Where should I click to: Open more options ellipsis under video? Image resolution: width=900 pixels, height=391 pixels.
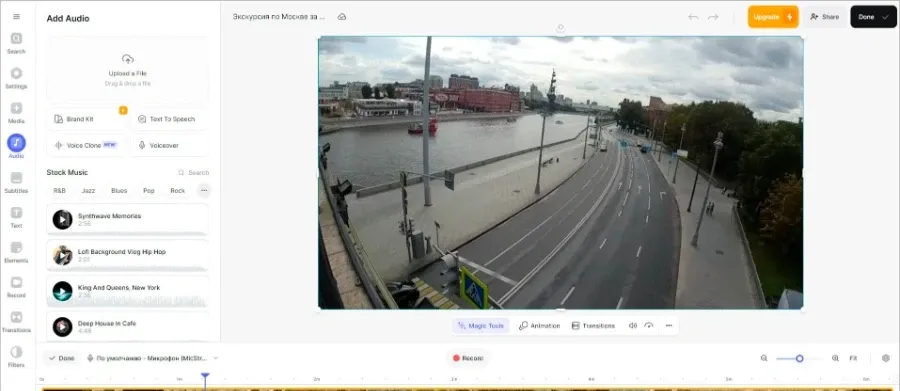[x=669, y=326]
